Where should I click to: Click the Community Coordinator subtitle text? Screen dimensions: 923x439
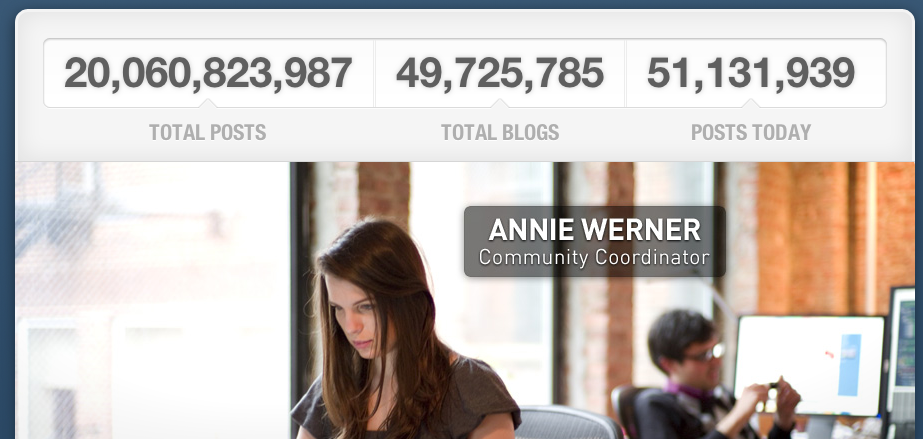594,257
